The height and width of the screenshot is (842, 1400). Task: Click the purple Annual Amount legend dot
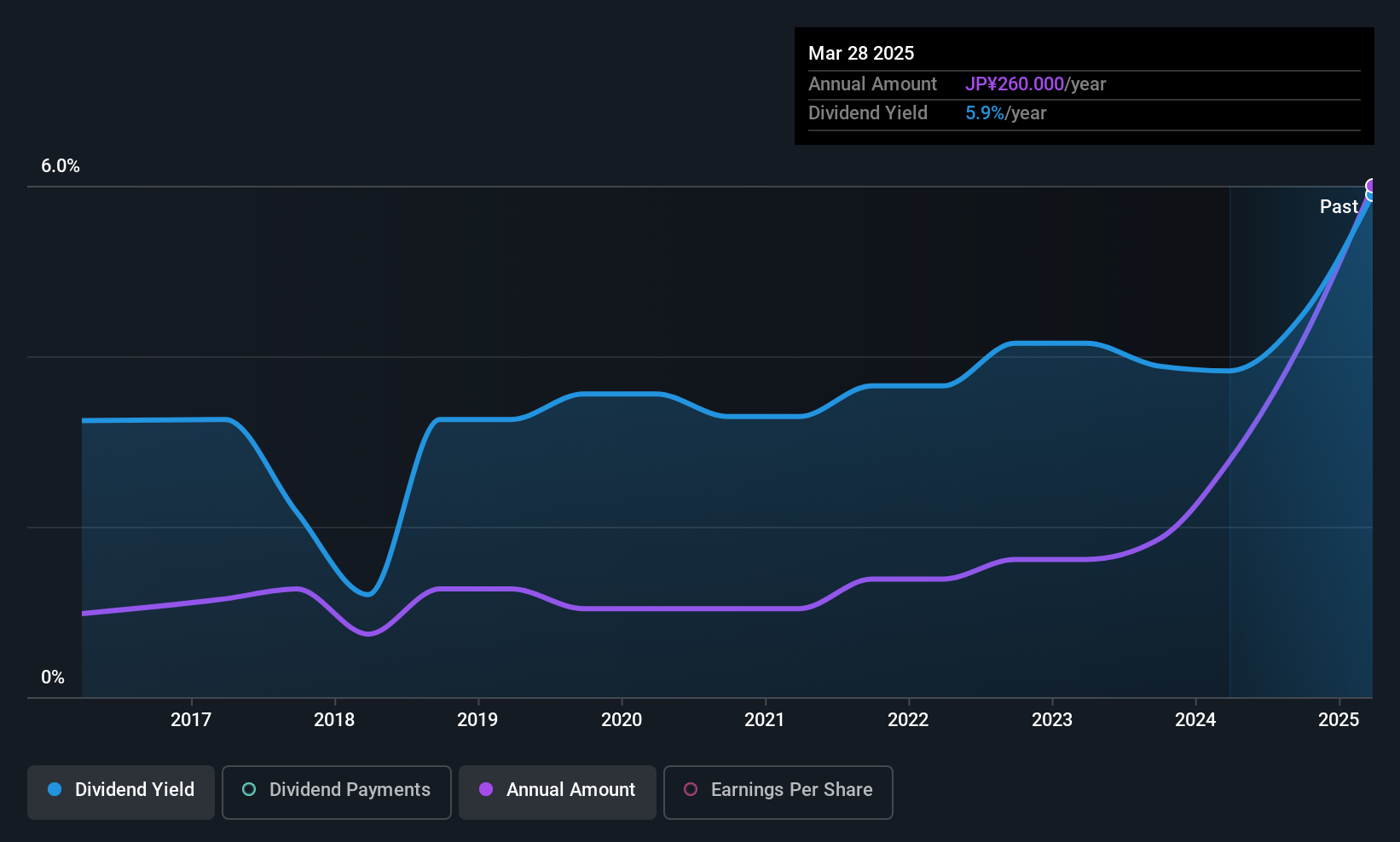point(486,789)
